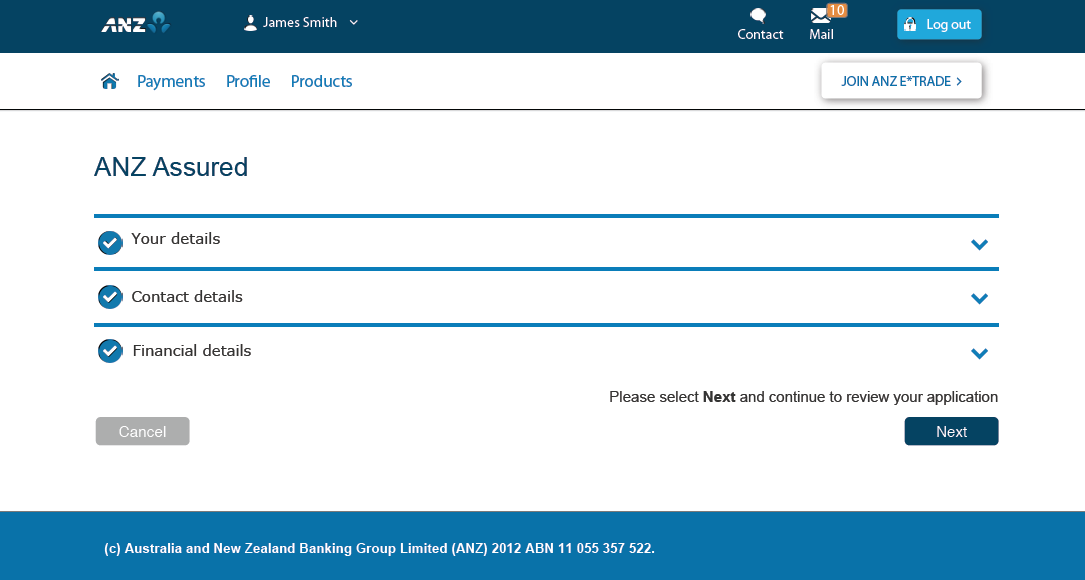Open the Contact speech bubble icon
Viewport: 1085px width, 580px height.
[758, 15]
